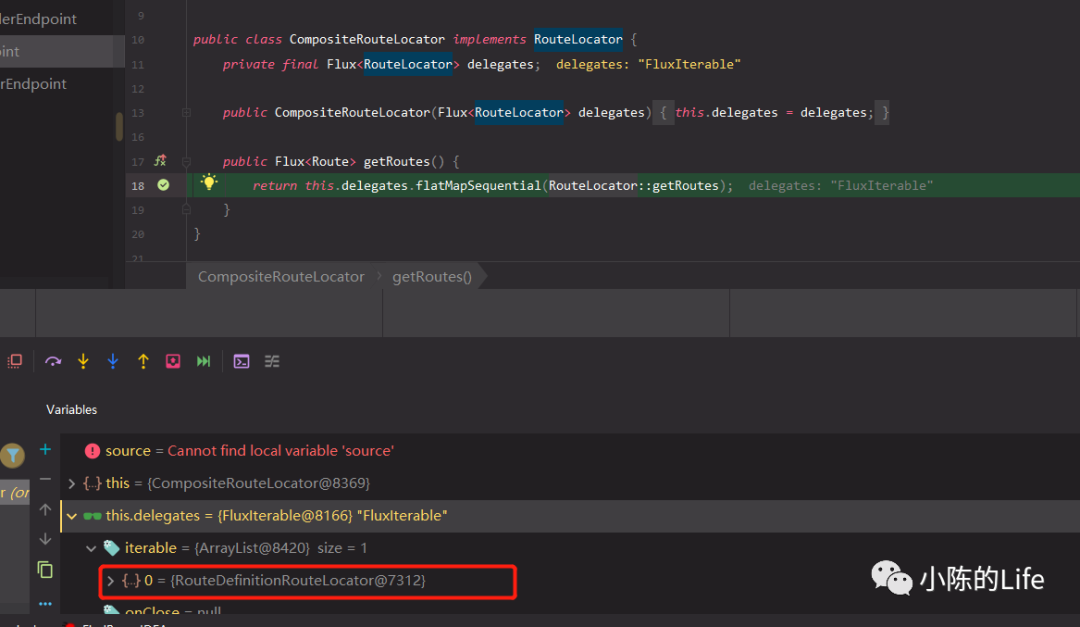Expand element 0 RouteDefinitionRouteLocator node
Image resolution: width=1080 pixels, height=627 pixels.
pos(110,581)
